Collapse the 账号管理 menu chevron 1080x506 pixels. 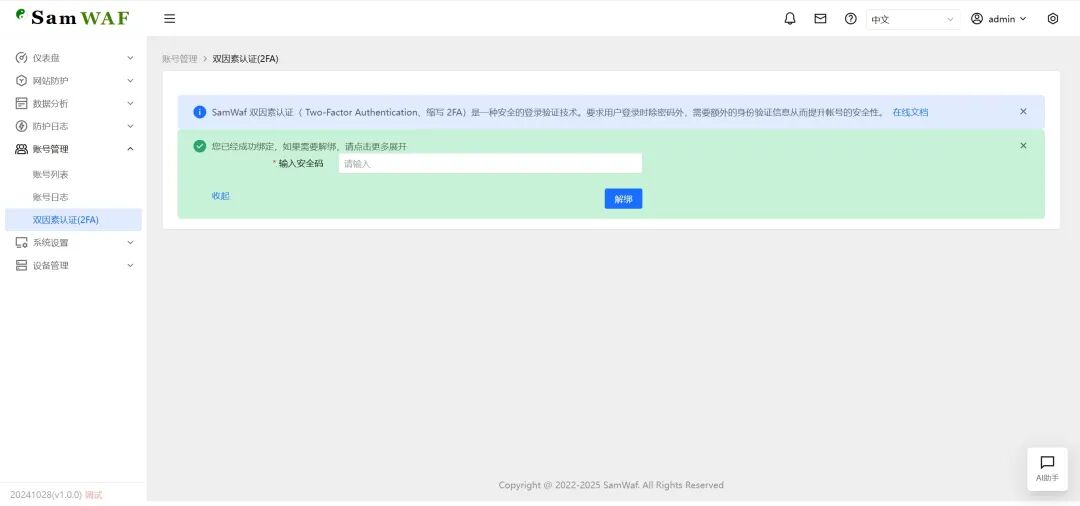(130, 149)
